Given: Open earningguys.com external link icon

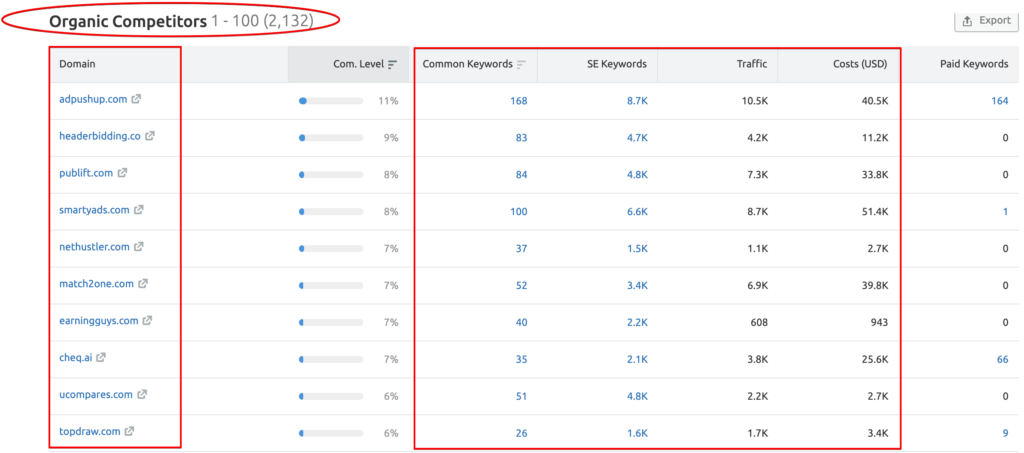Looking at the screenshot, I should pos(148,320).
